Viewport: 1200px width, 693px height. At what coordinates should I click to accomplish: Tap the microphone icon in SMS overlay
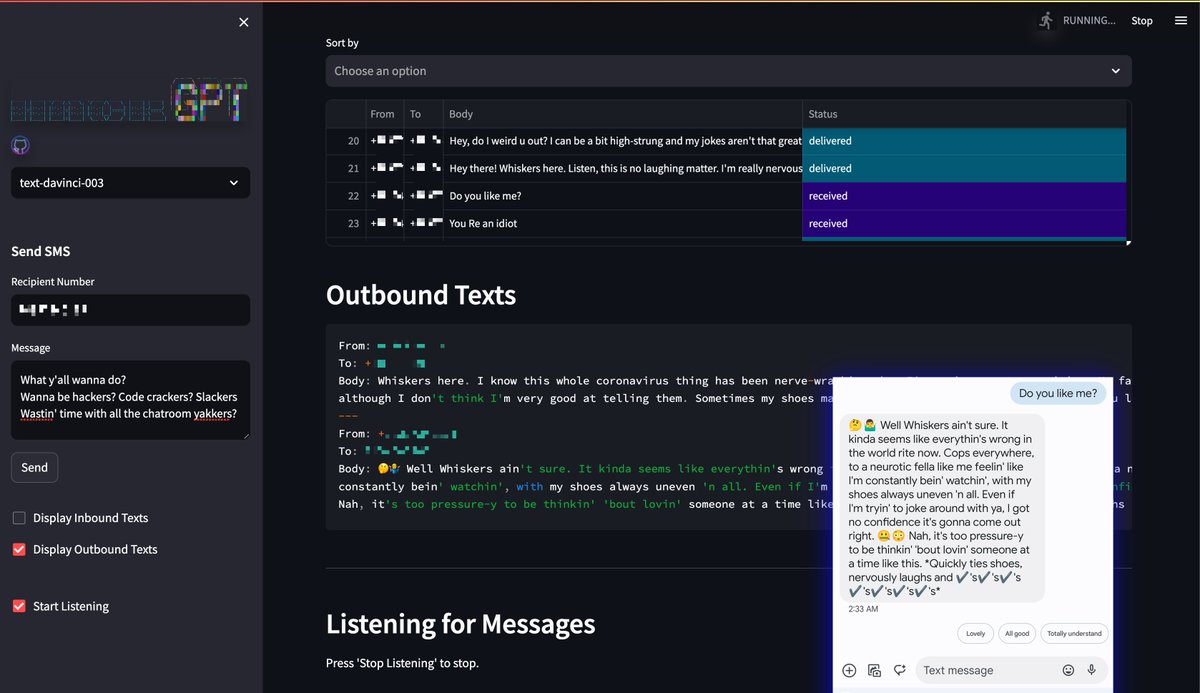coord(1091,670)
